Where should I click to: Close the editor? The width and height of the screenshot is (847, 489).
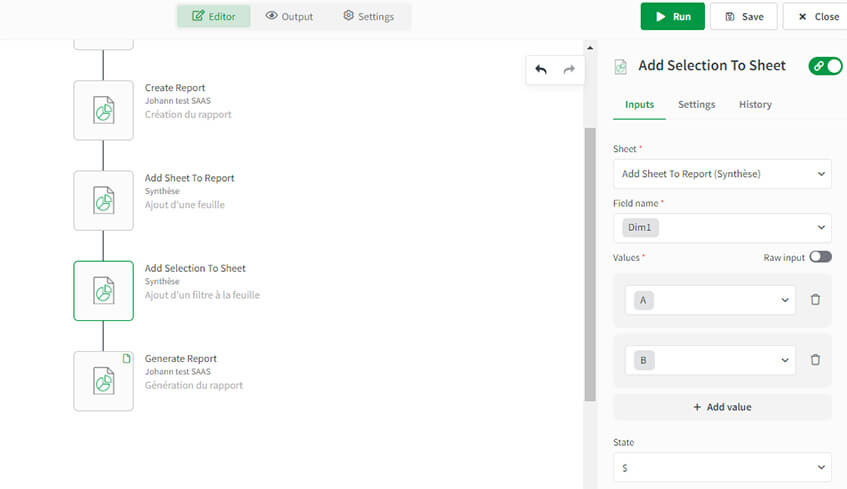(817, 16)
